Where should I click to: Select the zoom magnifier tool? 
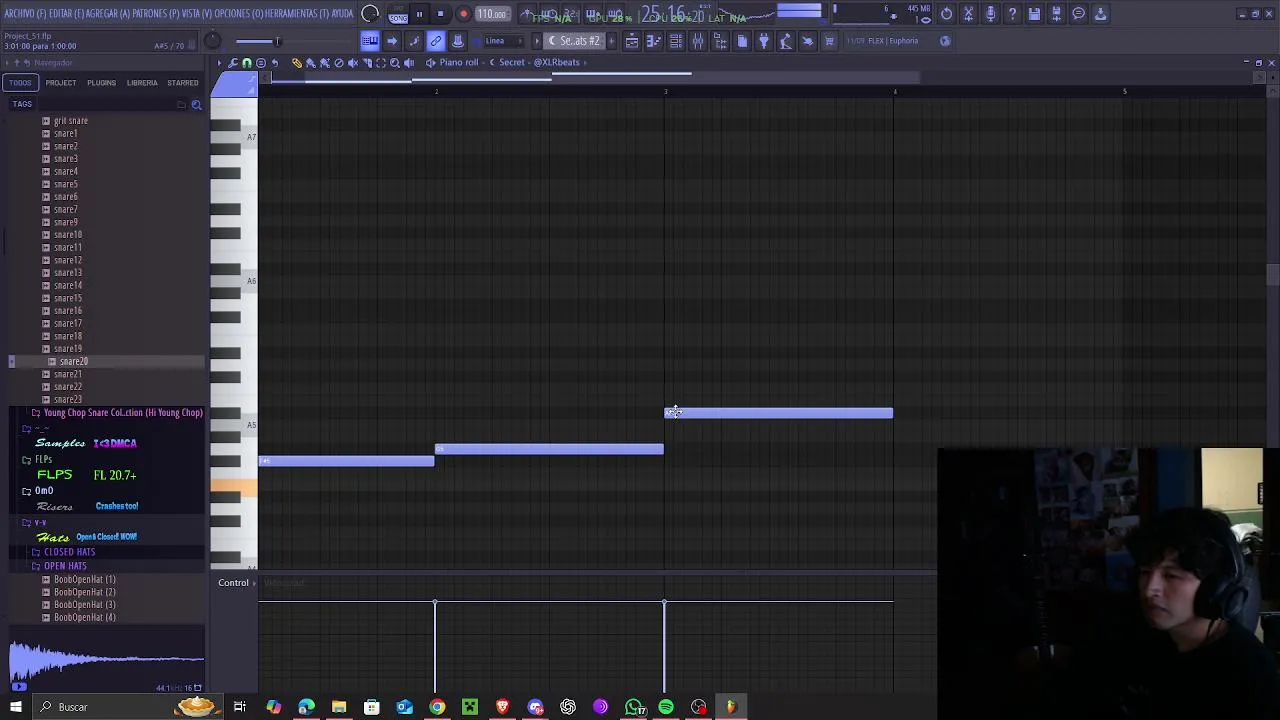pyautogui.click(x=395, y=62)
